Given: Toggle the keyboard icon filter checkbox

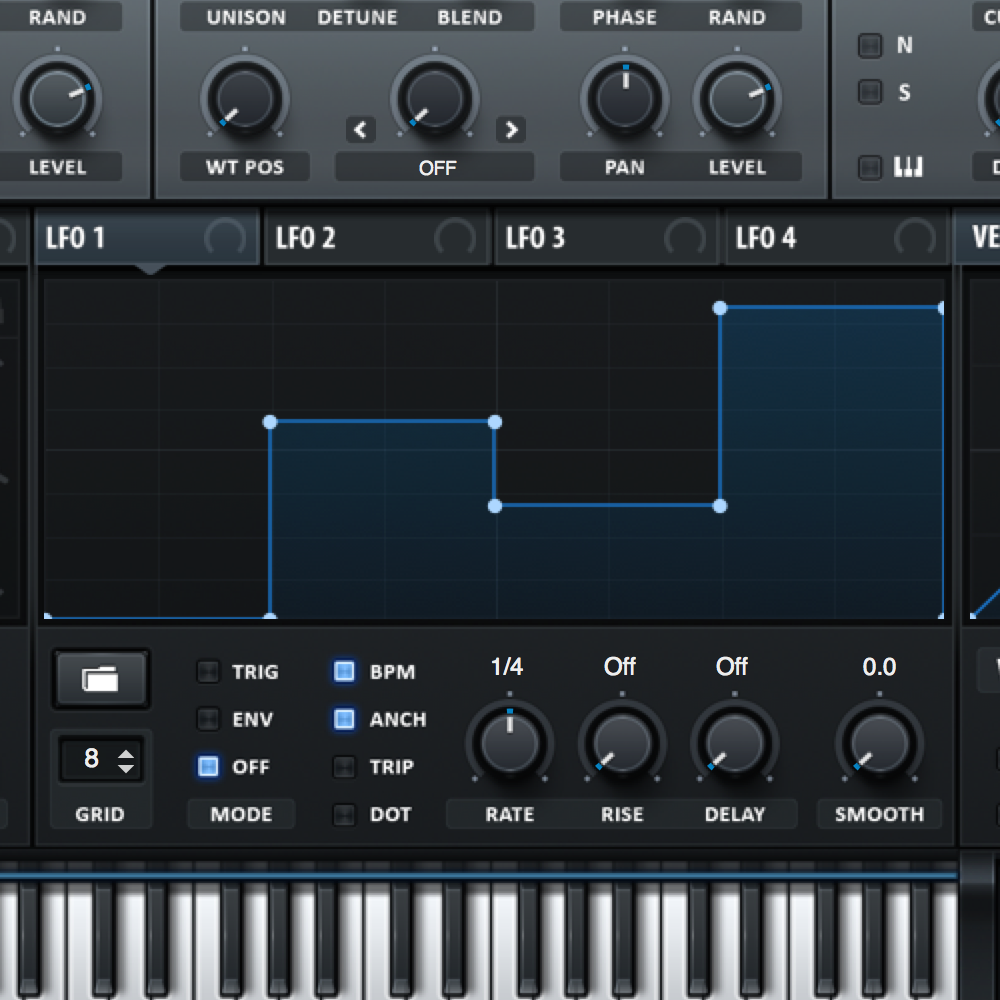Looking at the screenshot, I should click(870, 167).
